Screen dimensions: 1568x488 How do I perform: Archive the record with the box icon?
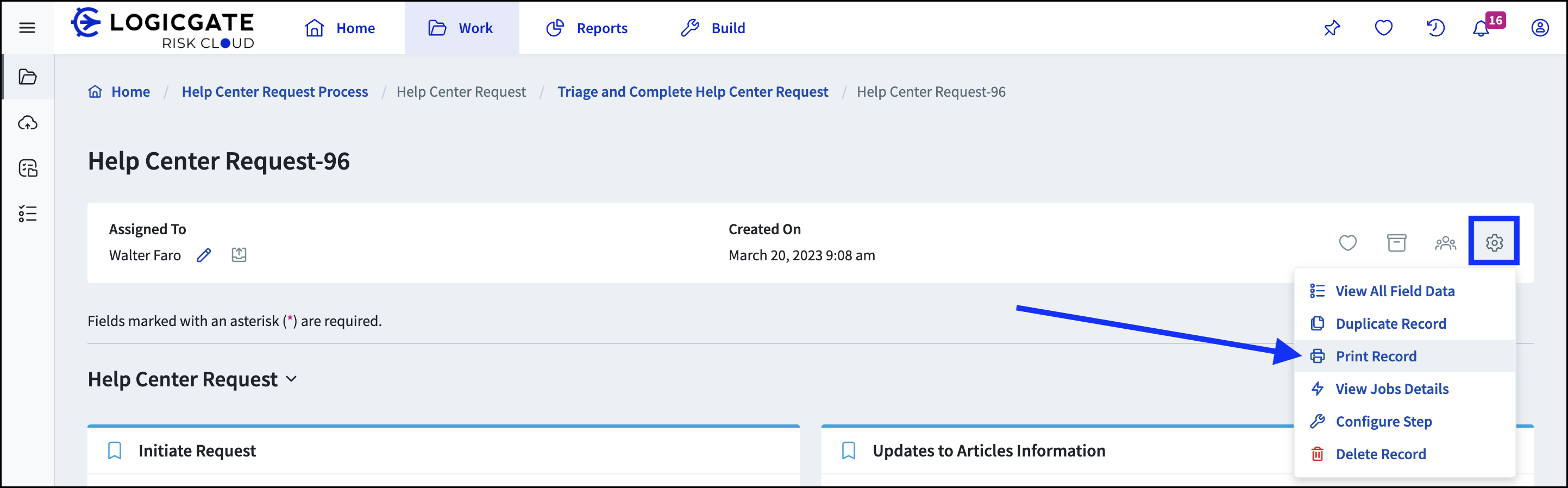click(1396, 242)
